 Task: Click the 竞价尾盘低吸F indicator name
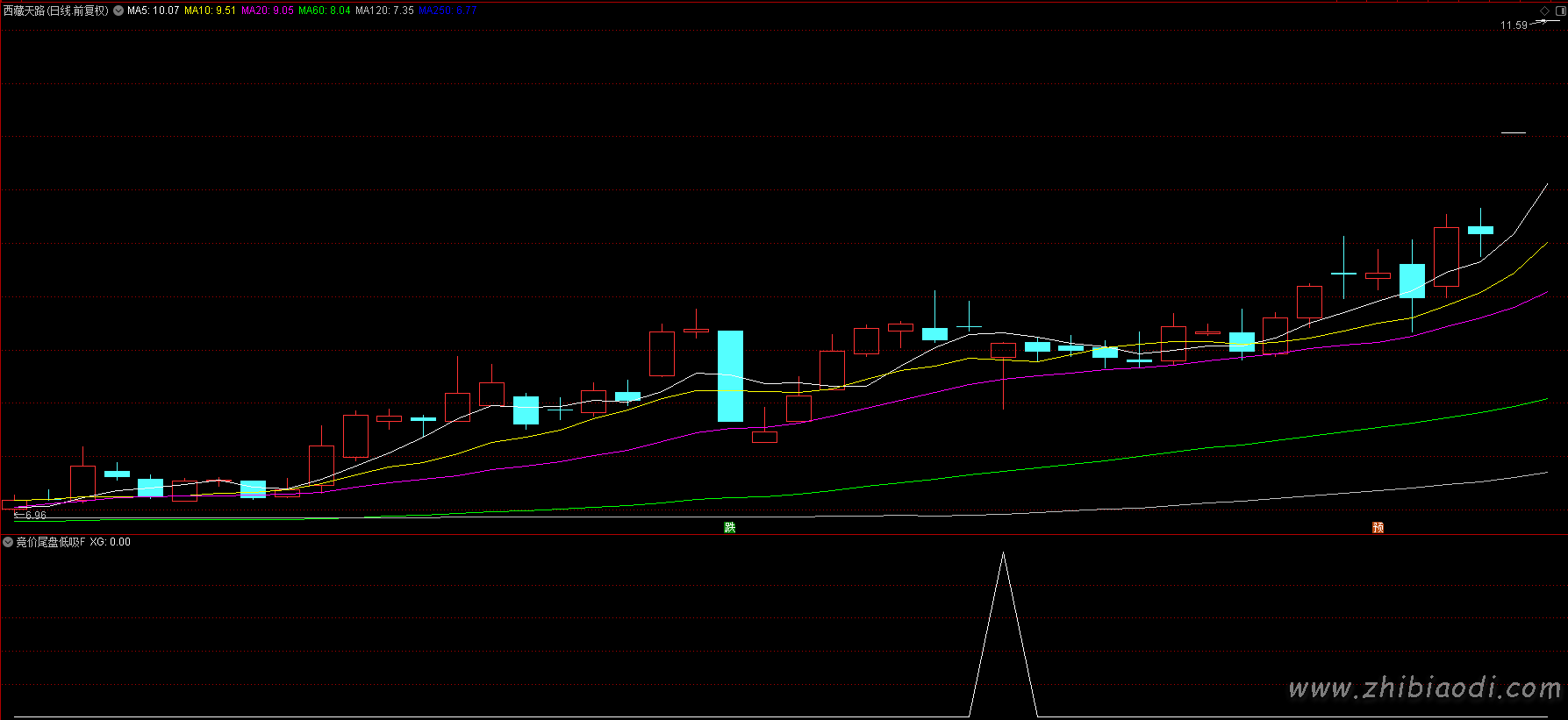point(51,542)
